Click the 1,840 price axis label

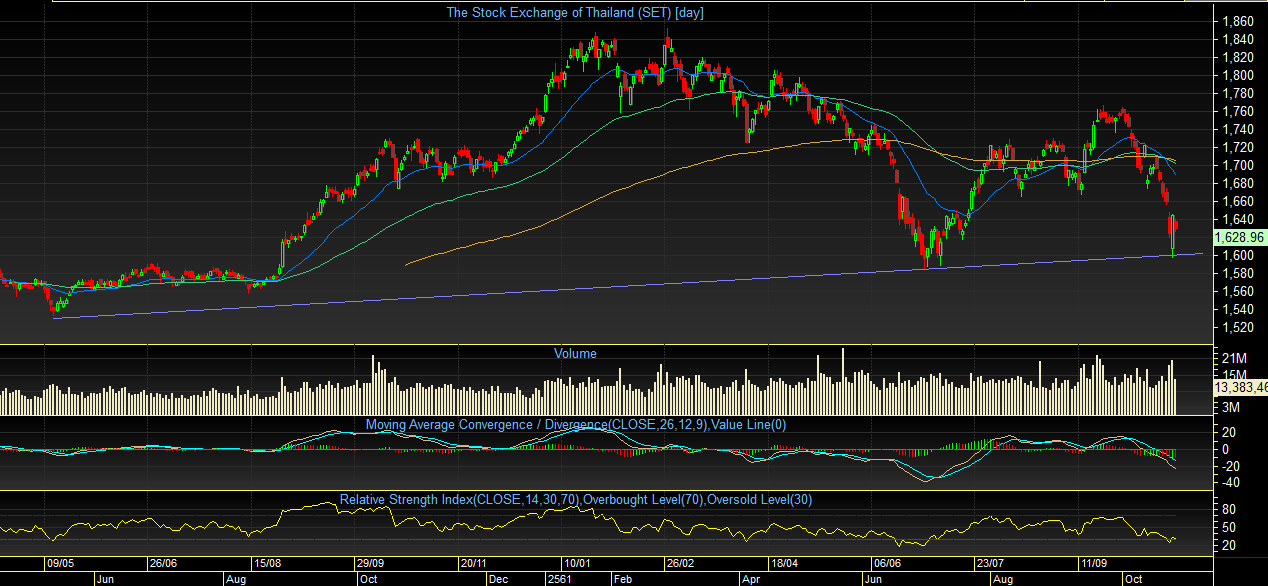[1238, 39]
